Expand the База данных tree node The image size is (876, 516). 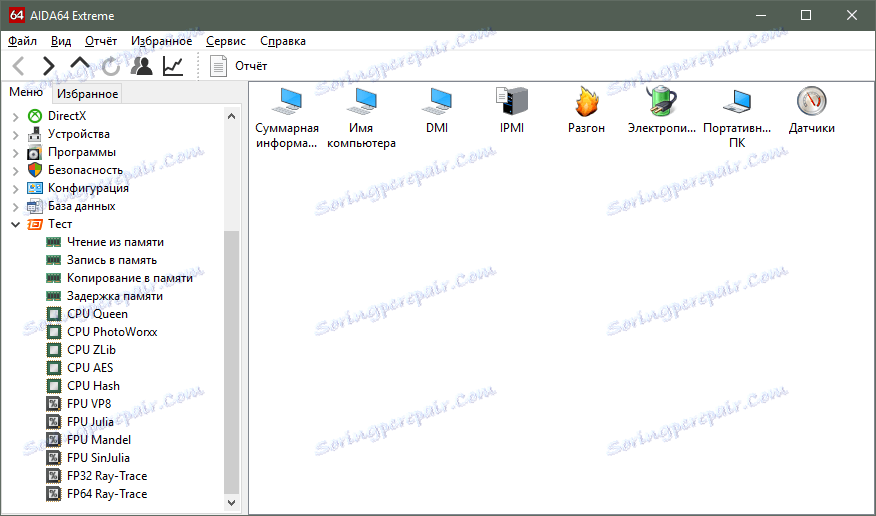(16, 207)
